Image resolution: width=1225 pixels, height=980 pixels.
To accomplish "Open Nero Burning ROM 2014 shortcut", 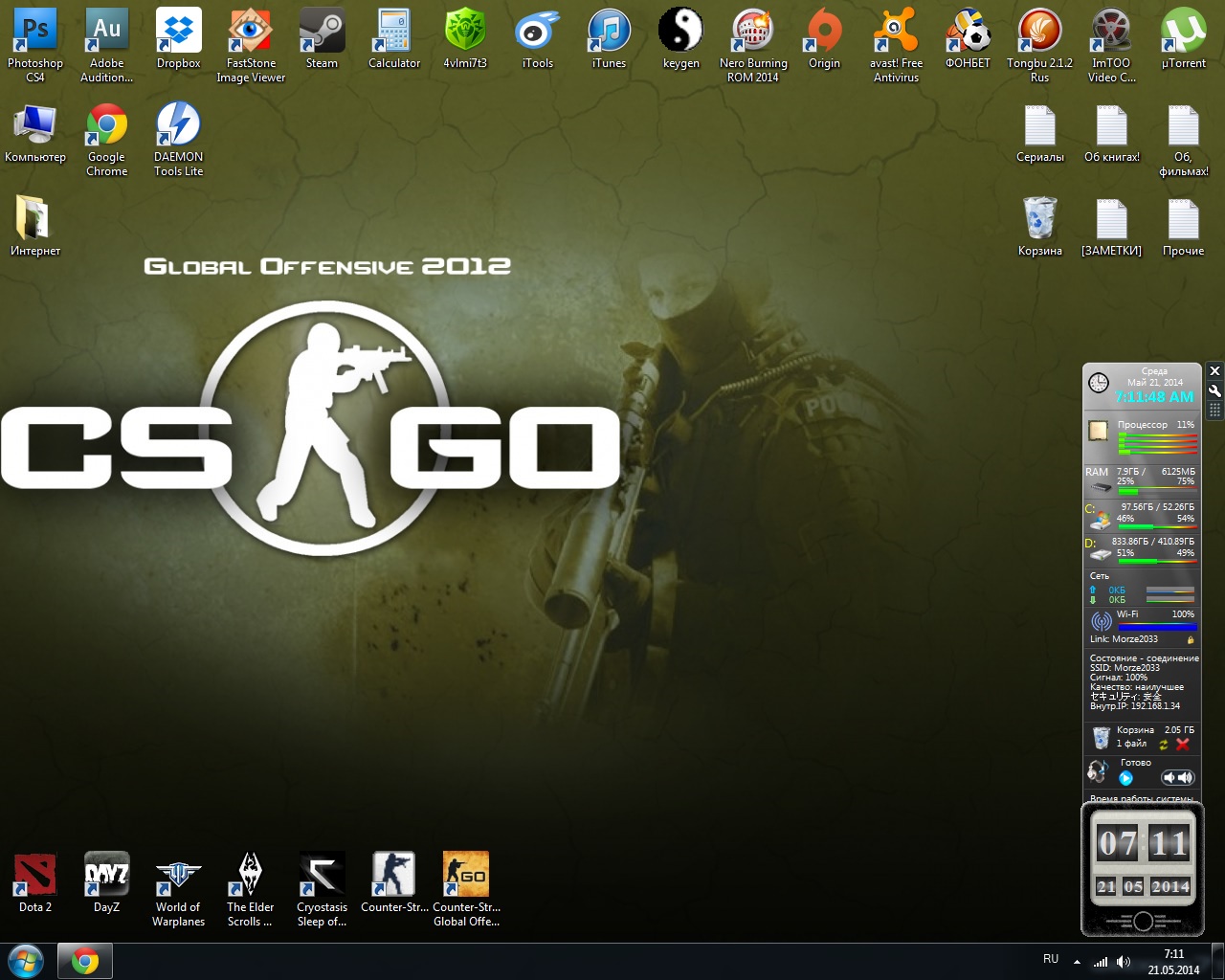I will point(753,33).
